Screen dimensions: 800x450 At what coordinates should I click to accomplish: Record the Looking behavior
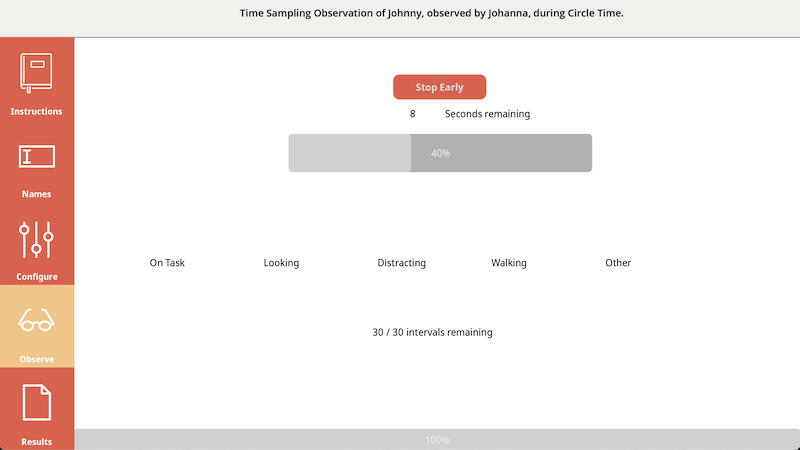coord(281,263)
